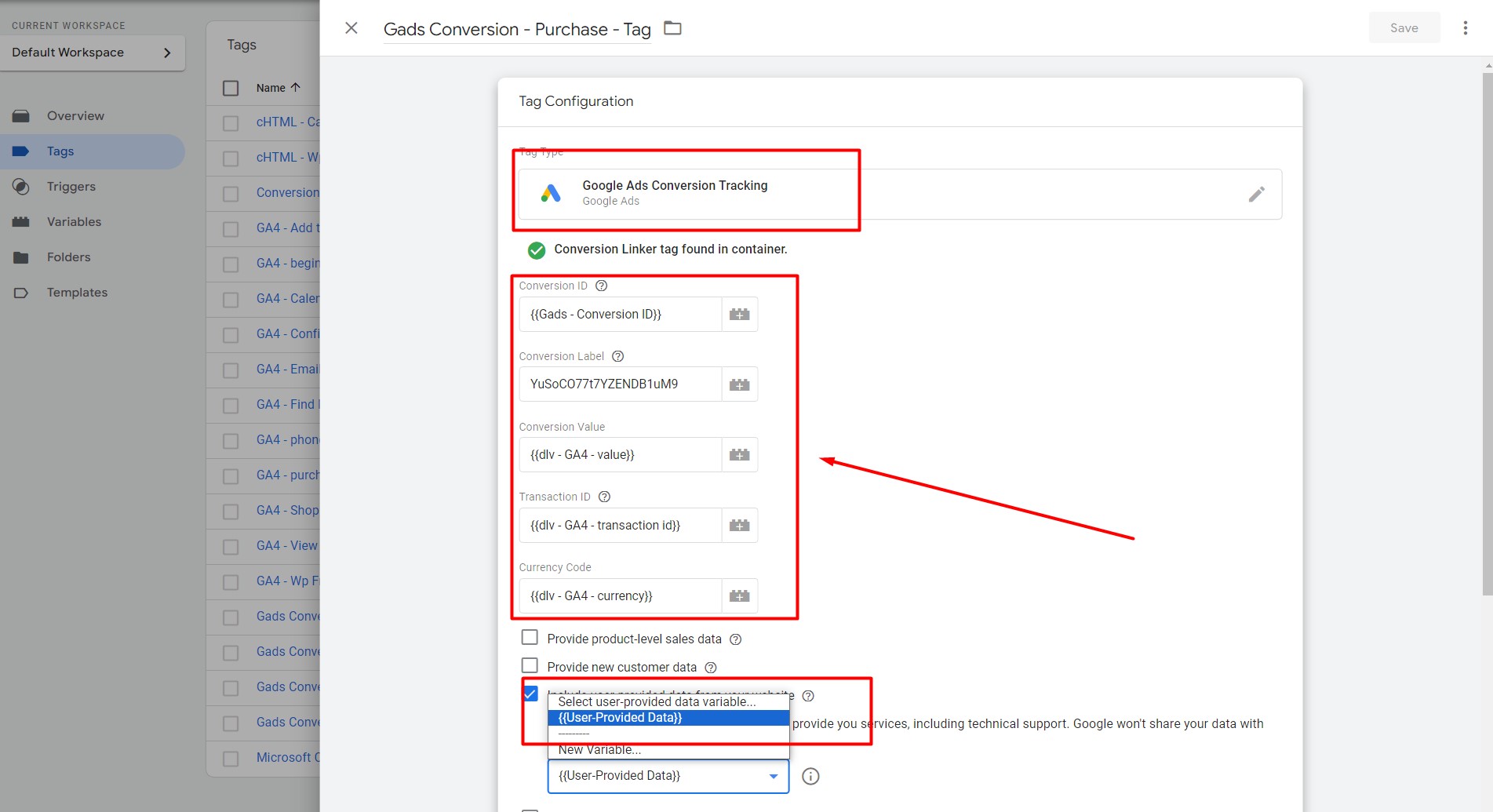Screen dimensions: 1493x812
Task: Click the Variables sidebar icon
Action: click(x=21, y=222)
